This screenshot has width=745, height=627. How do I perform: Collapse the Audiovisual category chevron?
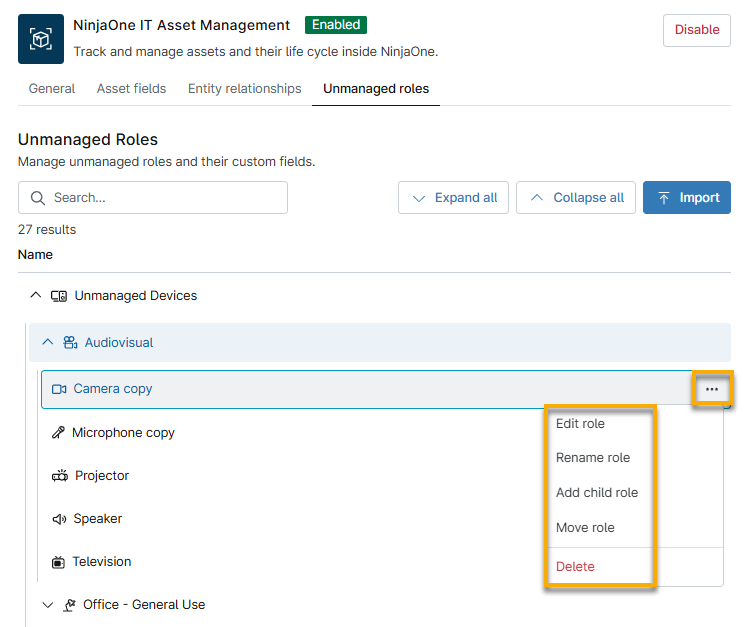(47, 343)
